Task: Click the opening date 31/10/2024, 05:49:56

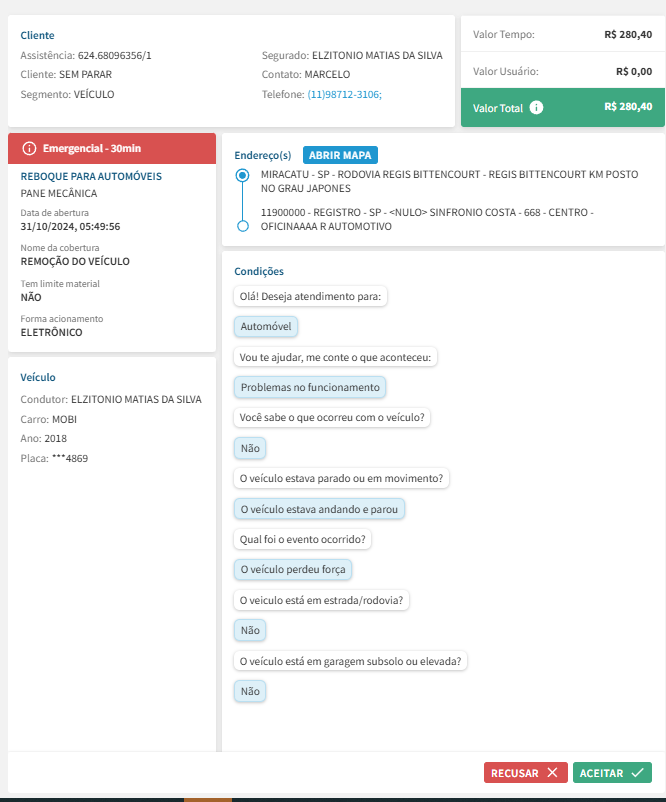Action: [x=71, y=227]
